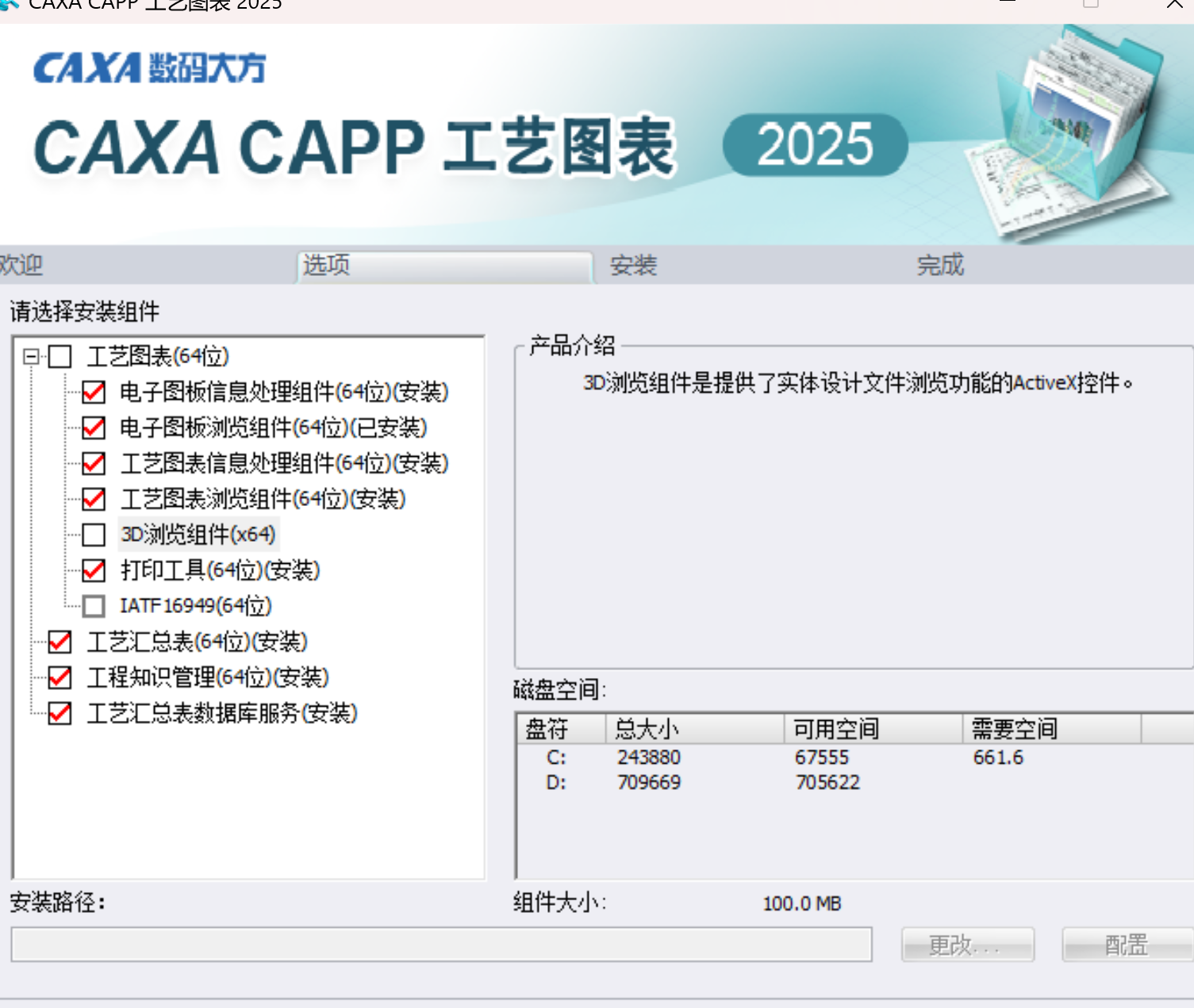Select the 打印工具(64位) tree item label
The height and width of the screenshot is (1008, 1194).
220,570
